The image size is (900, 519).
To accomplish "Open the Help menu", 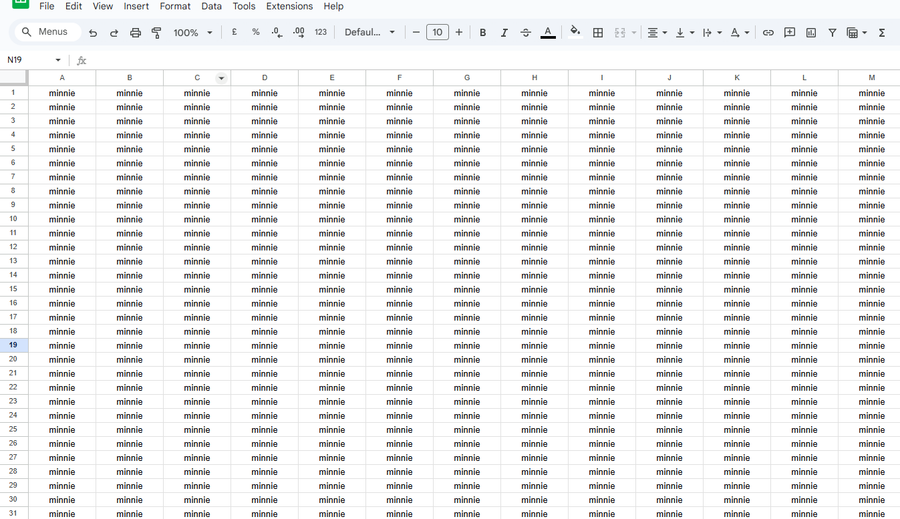I will click(333, 6).
